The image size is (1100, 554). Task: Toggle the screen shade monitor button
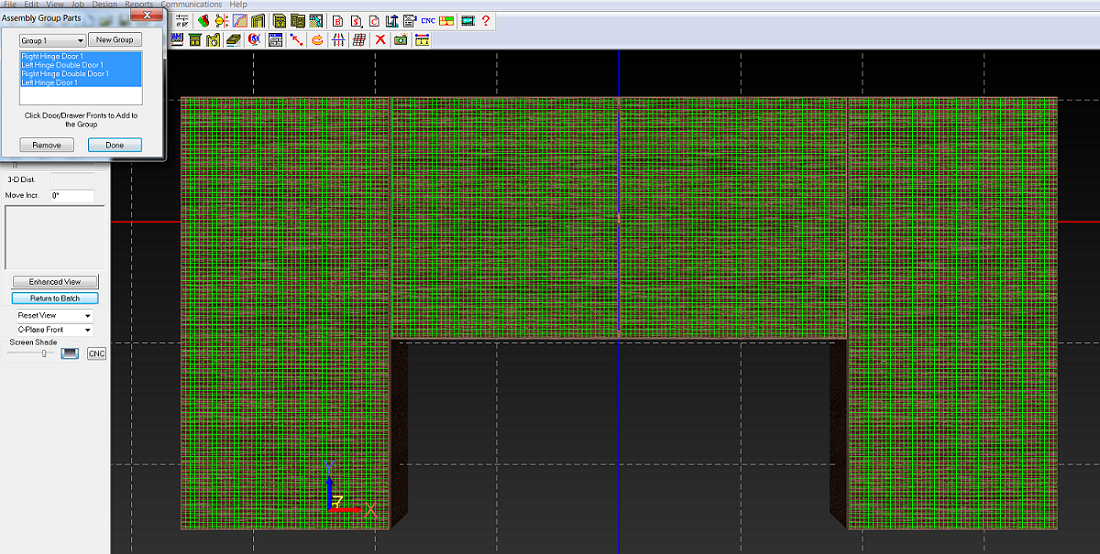coord(70,354)
